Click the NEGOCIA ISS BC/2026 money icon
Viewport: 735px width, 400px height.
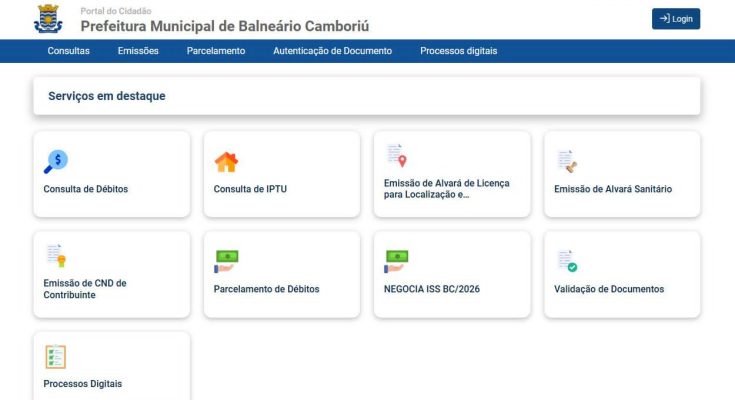397,260
